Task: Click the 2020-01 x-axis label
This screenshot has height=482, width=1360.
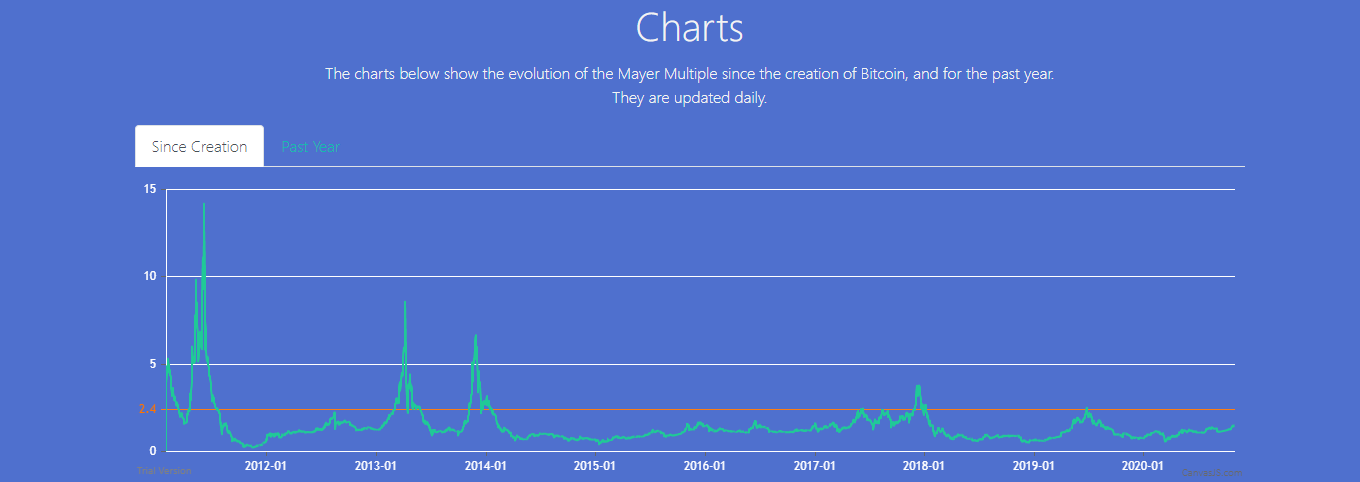Action: tap(1143, 466)
